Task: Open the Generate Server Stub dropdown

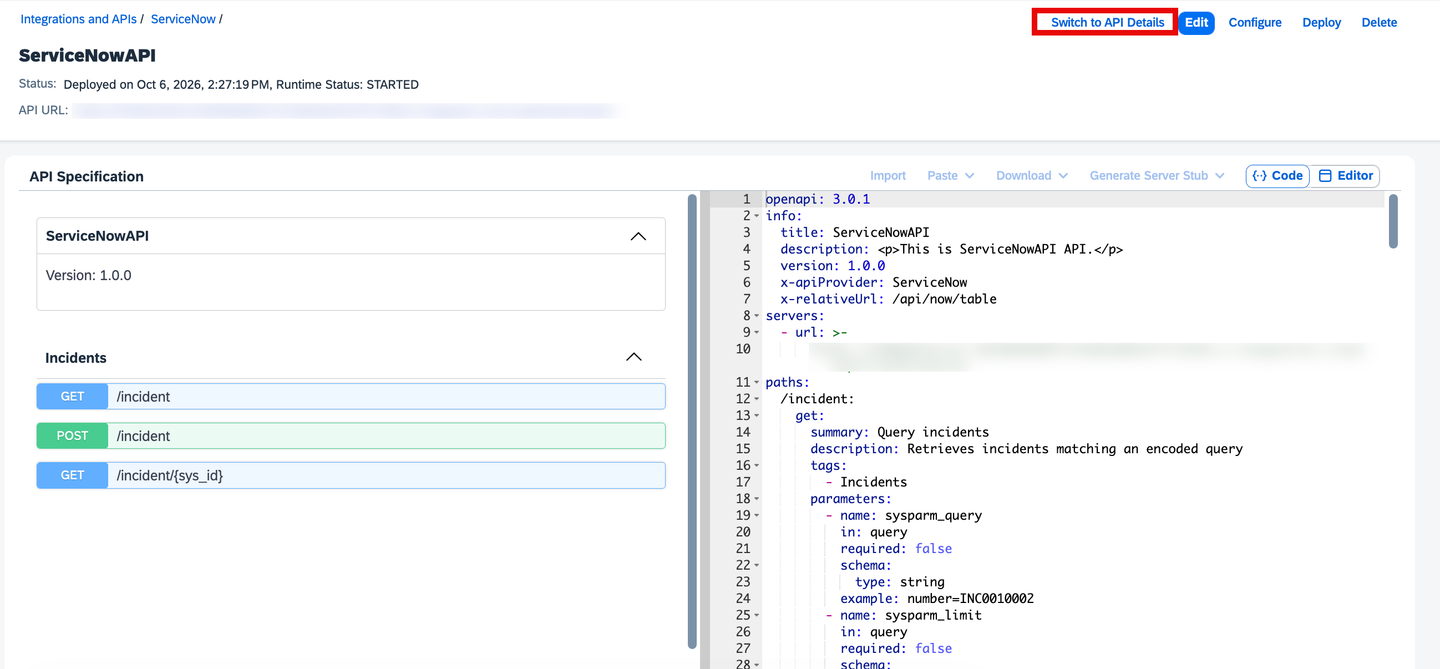Action: coord(1157,176)
